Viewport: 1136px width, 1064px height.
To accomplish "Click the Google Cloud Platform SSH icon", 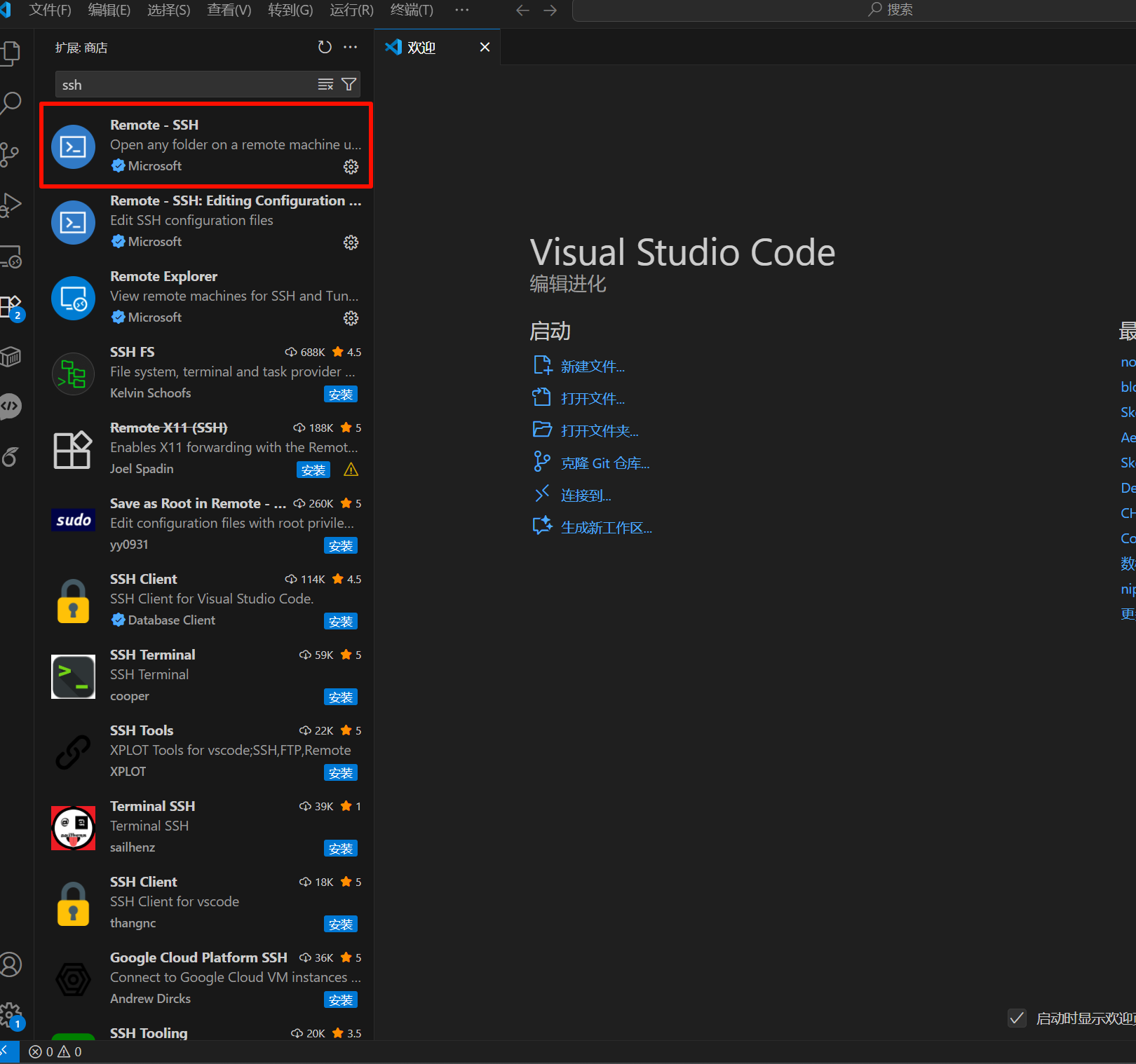I will click(x=73, y=979).
